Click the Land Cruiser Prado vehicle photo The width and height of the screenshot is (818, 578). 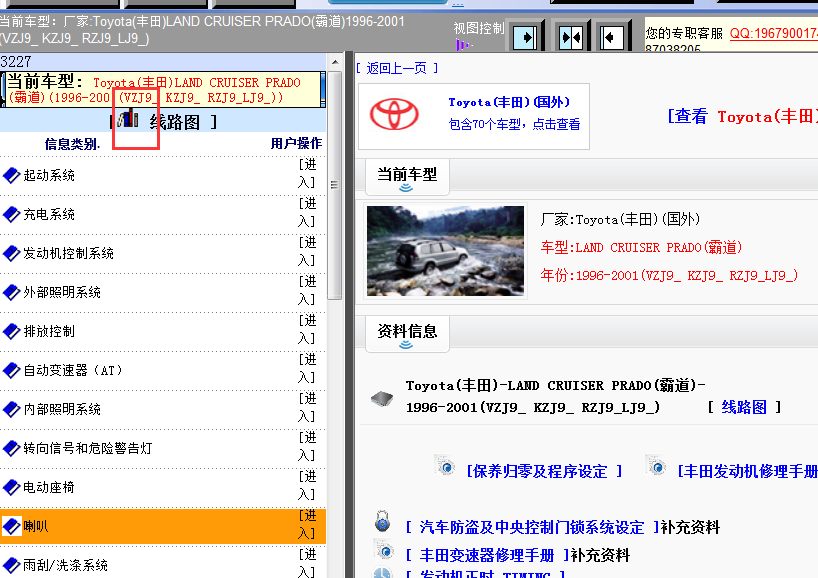[446, 251]
